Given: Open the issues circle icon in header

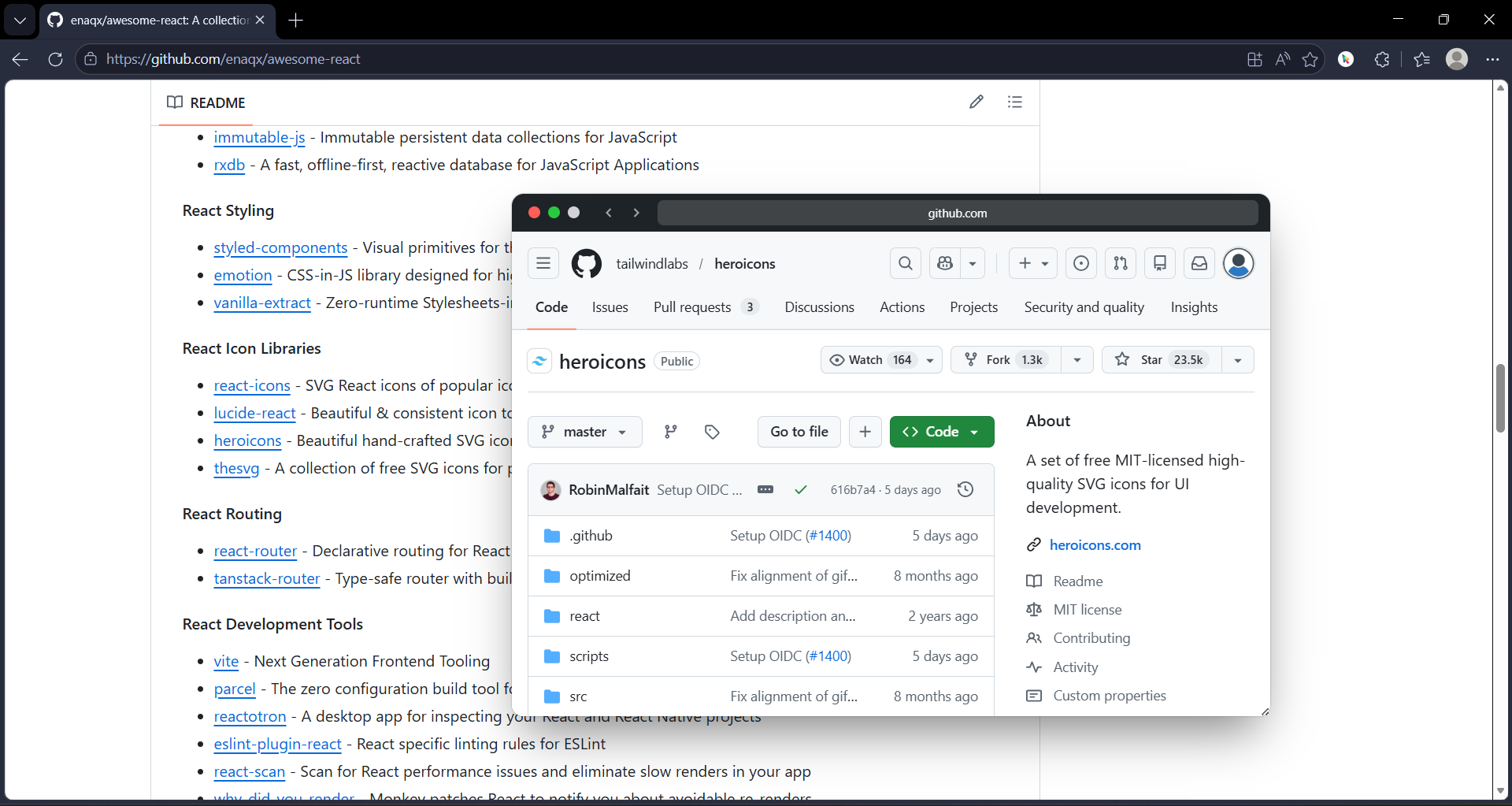Looking at the screenshot, I should coord(1081,263).
